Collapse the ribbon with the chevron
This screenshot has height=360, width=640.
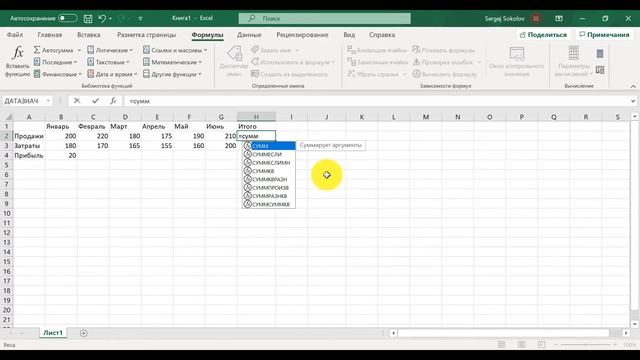[x=633, y=86]
